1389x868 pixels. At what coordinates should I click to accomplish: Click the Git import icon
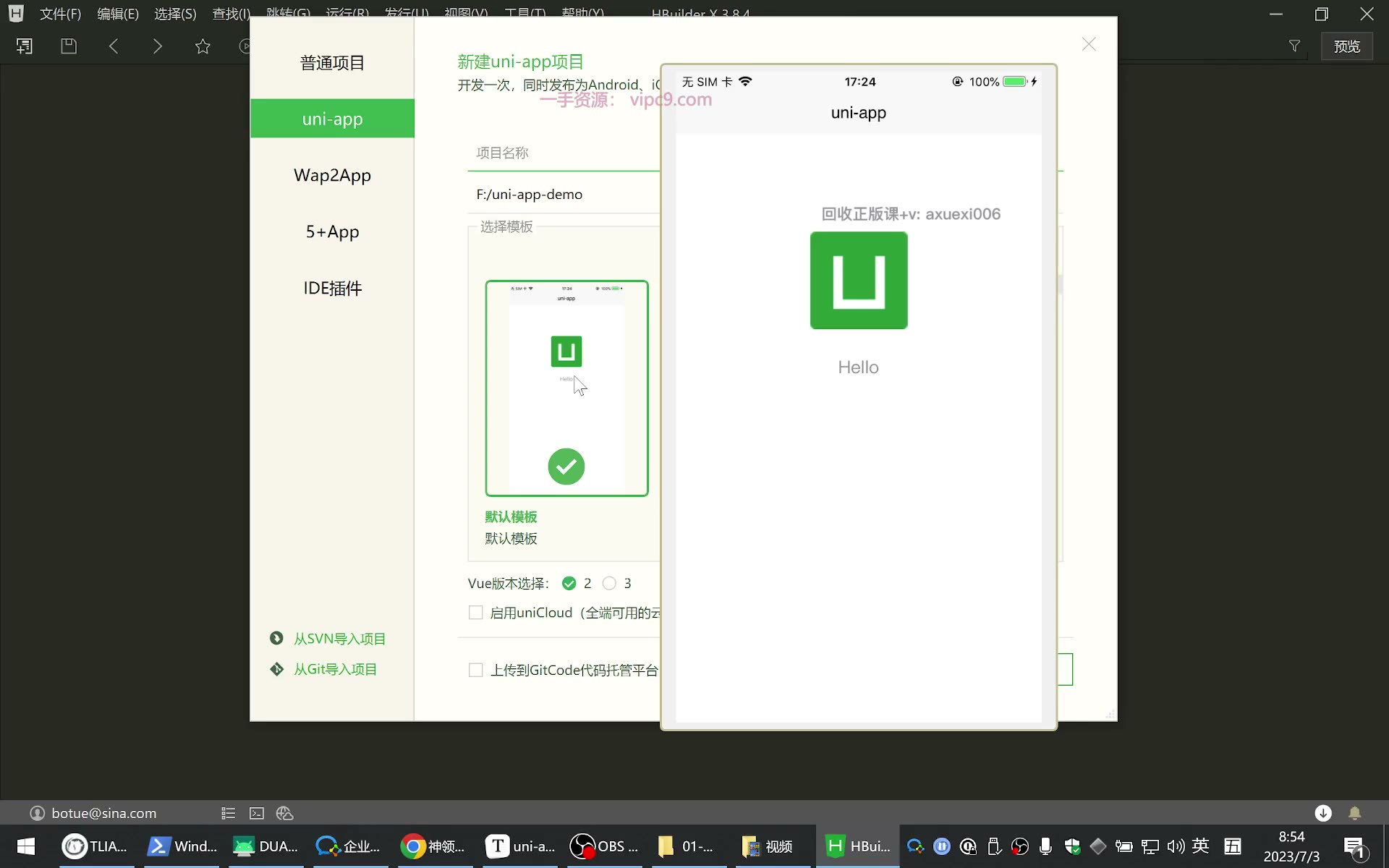pos(276,669)
